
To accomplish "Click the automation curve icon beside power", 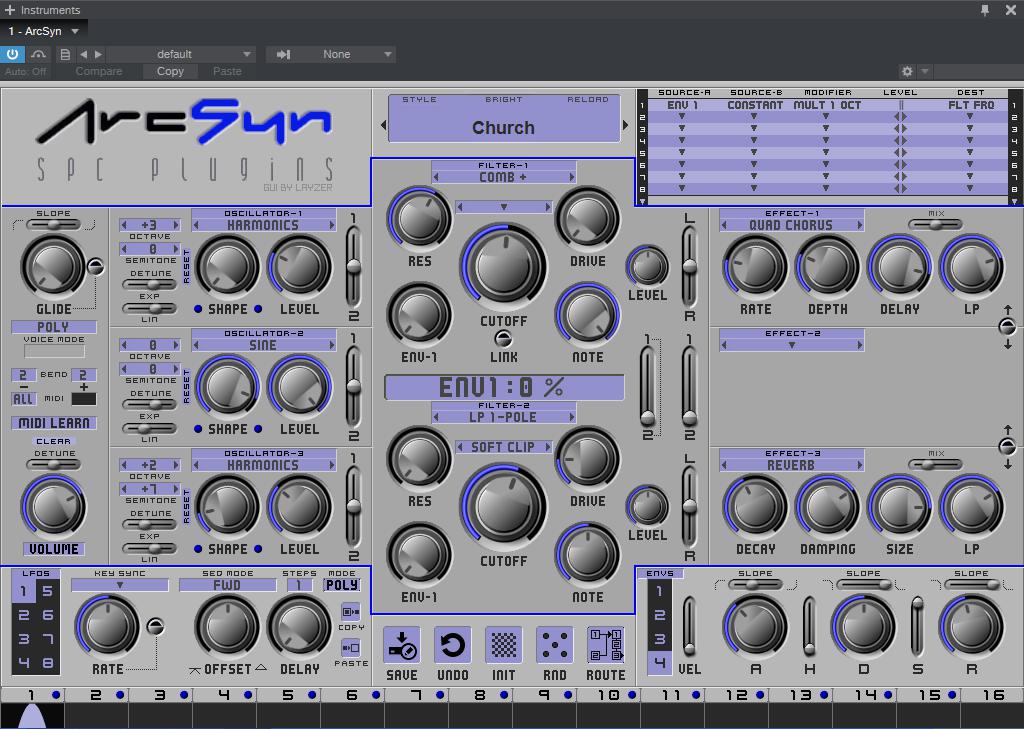I will click(39, 54).
